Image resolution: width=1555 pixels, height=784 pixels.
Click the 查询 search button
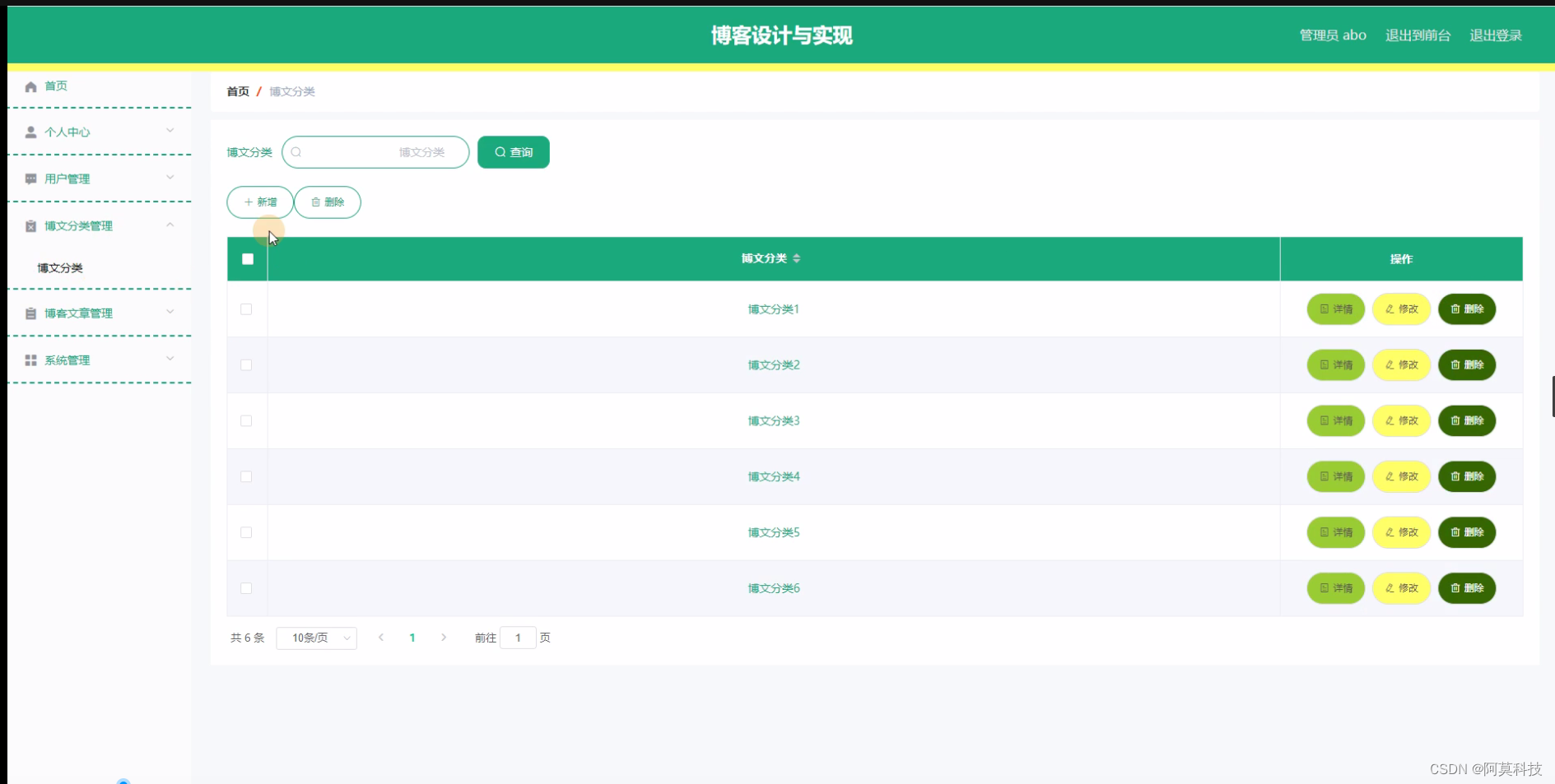tap(513, 151)
